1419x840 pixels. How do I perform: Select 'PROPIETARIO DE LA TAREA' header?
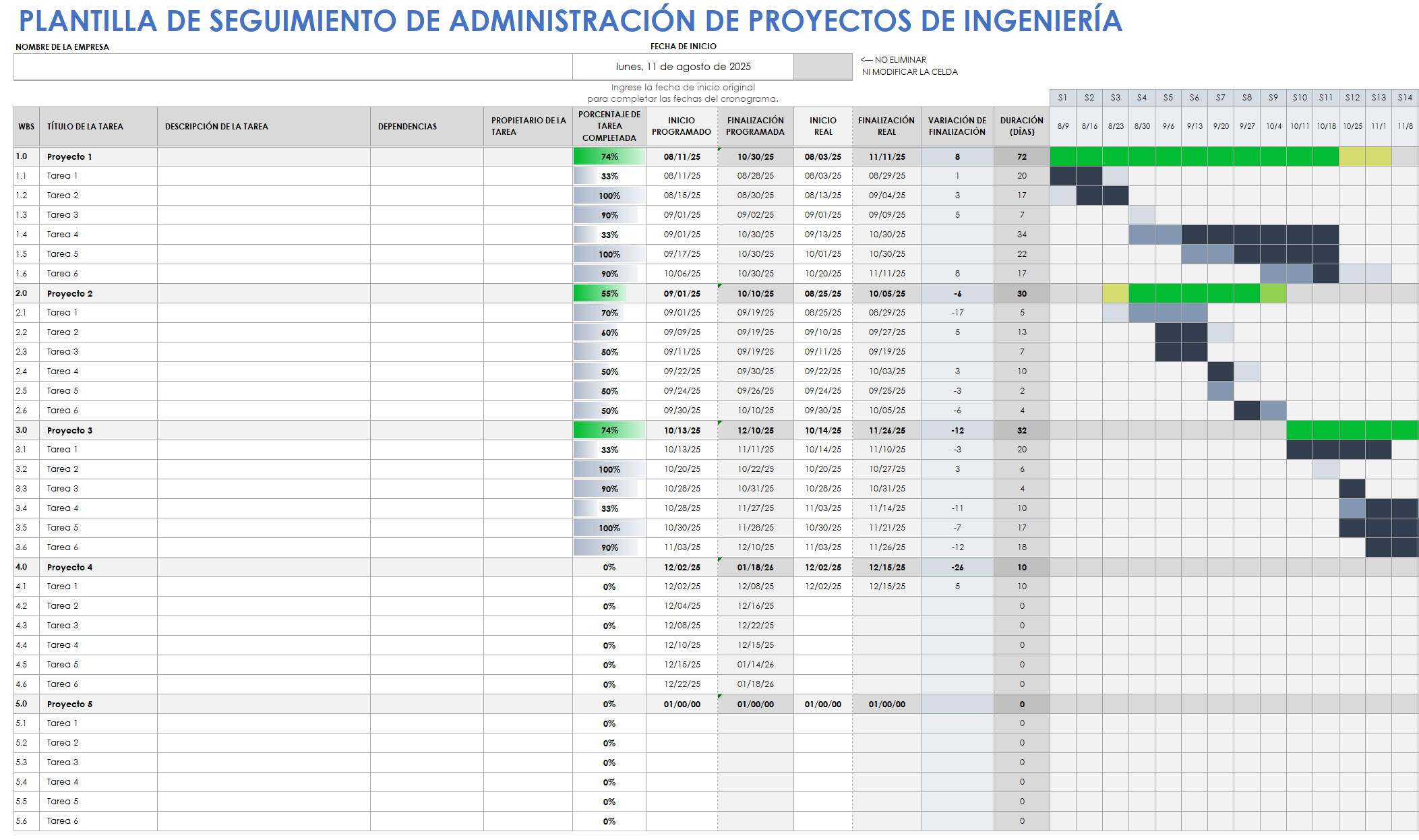click(x=528, y=126)
